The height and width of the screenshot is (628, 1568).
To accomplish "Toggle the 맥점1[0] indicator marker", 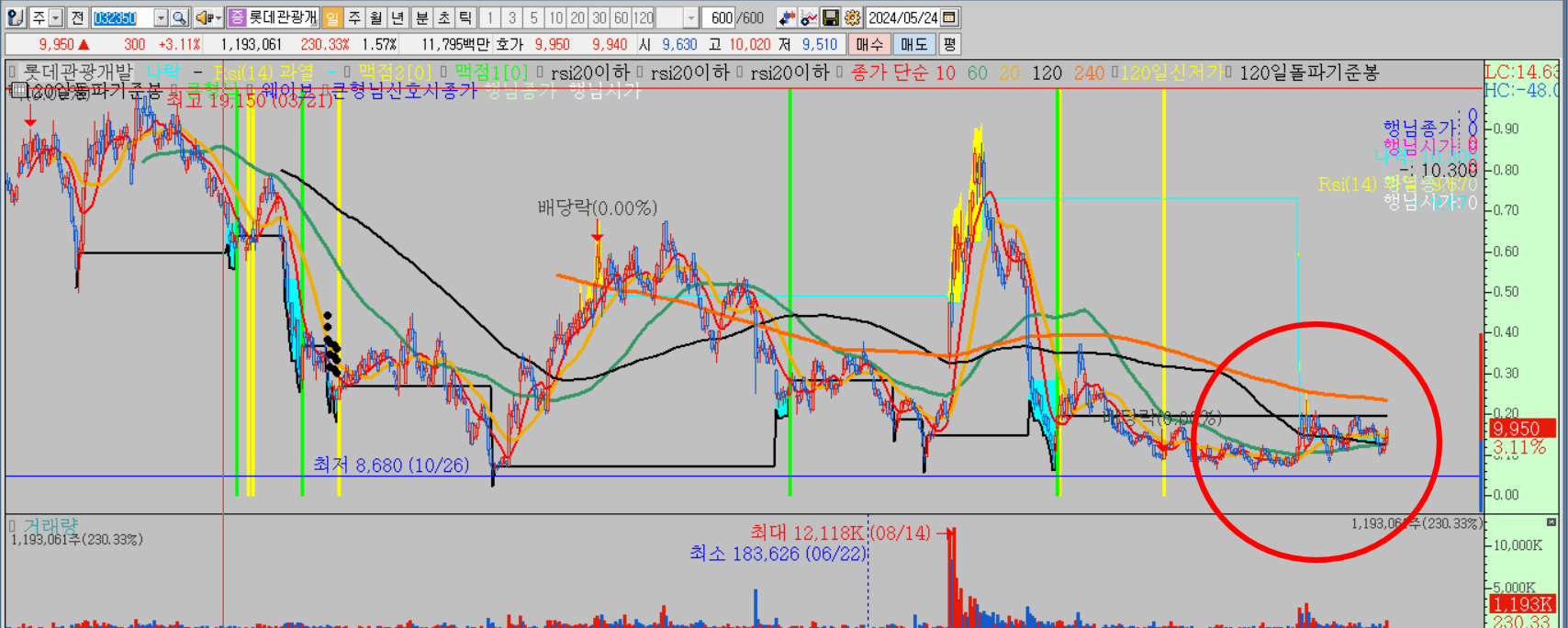I will pyautogui.click(x=444, y=72).
